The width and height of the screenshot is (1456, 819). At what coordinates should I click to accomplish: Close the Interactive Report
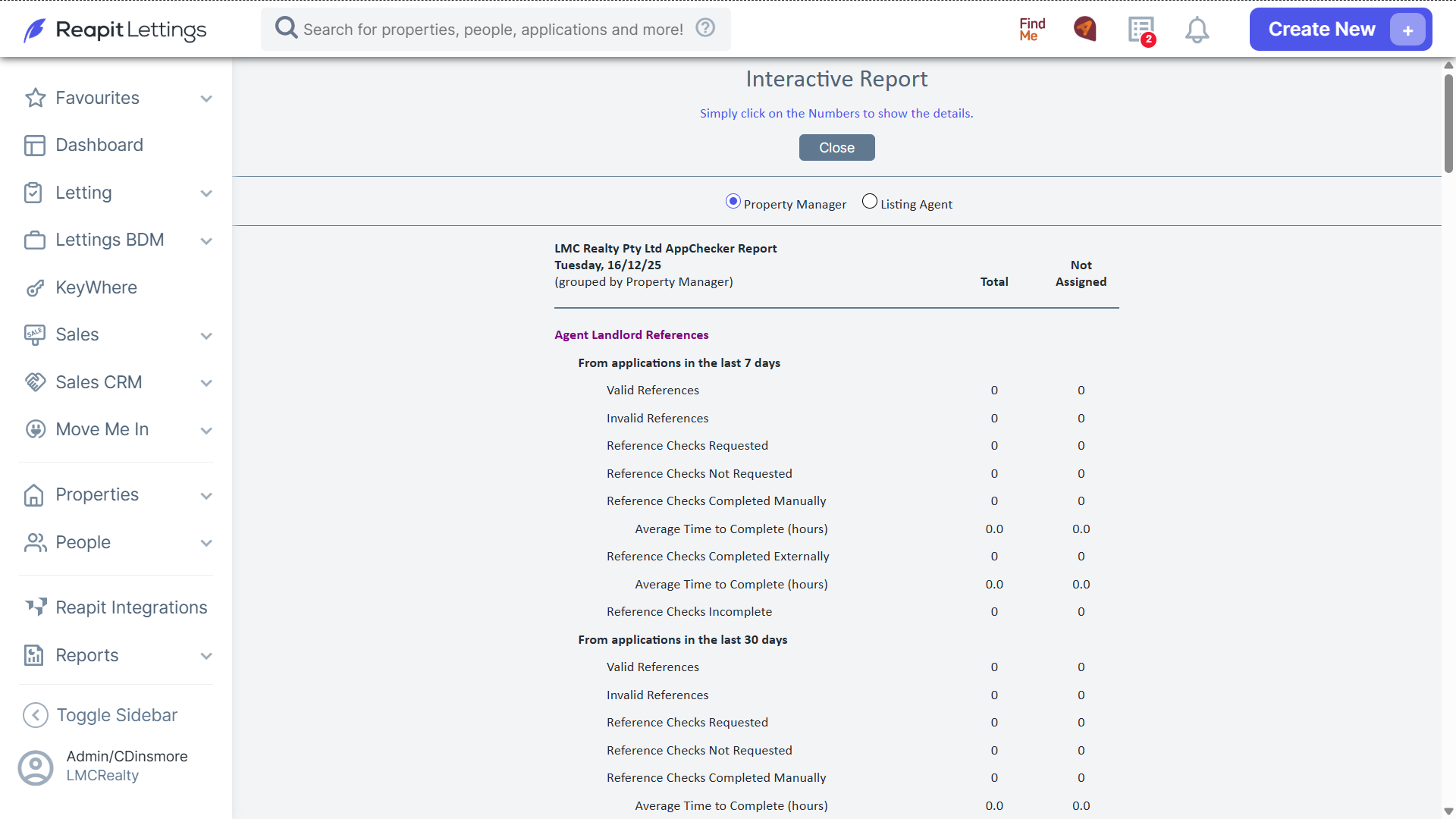point(836,148)
